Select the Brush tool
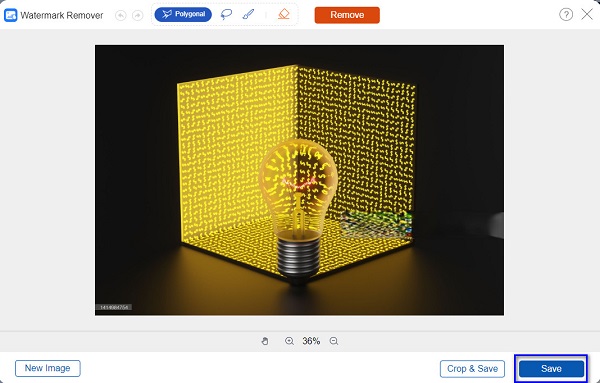 pos(248,15)
